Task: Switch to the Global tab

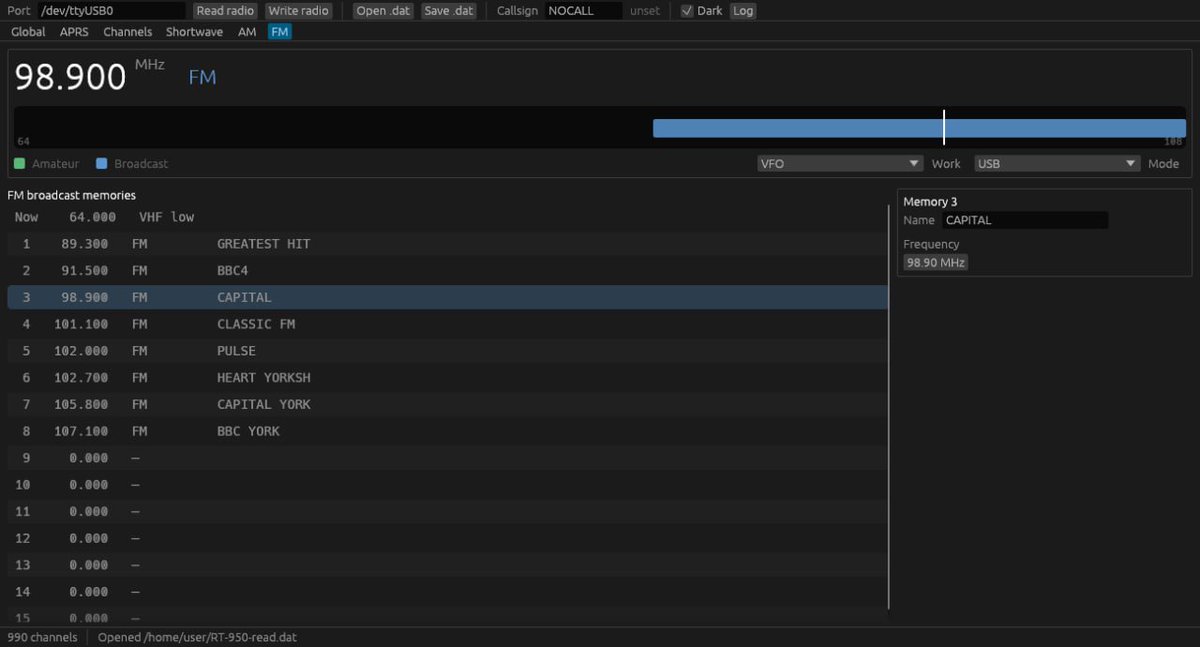Action: coord(28,32)
